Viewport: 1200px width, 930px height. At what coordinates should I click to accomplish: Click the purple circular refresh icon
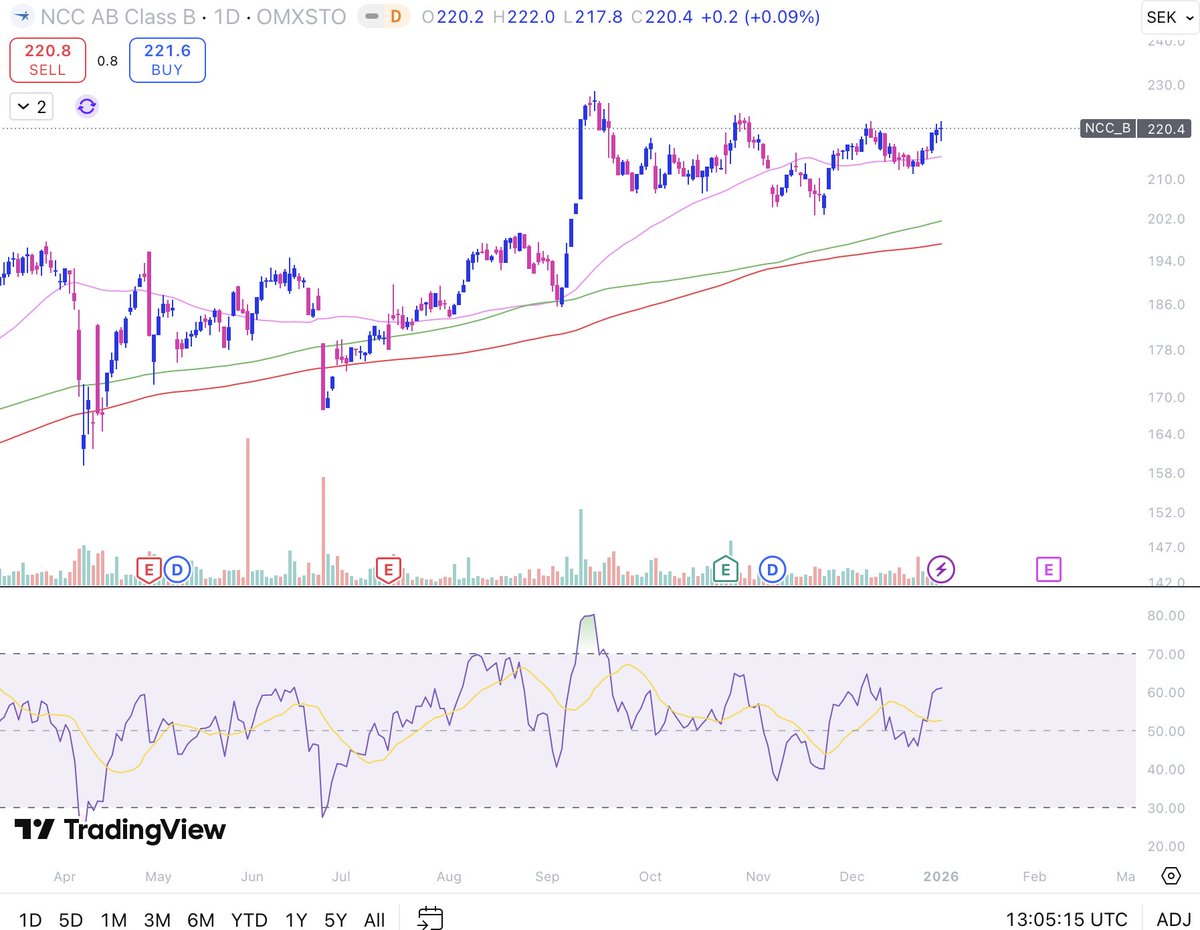point(87,106)
